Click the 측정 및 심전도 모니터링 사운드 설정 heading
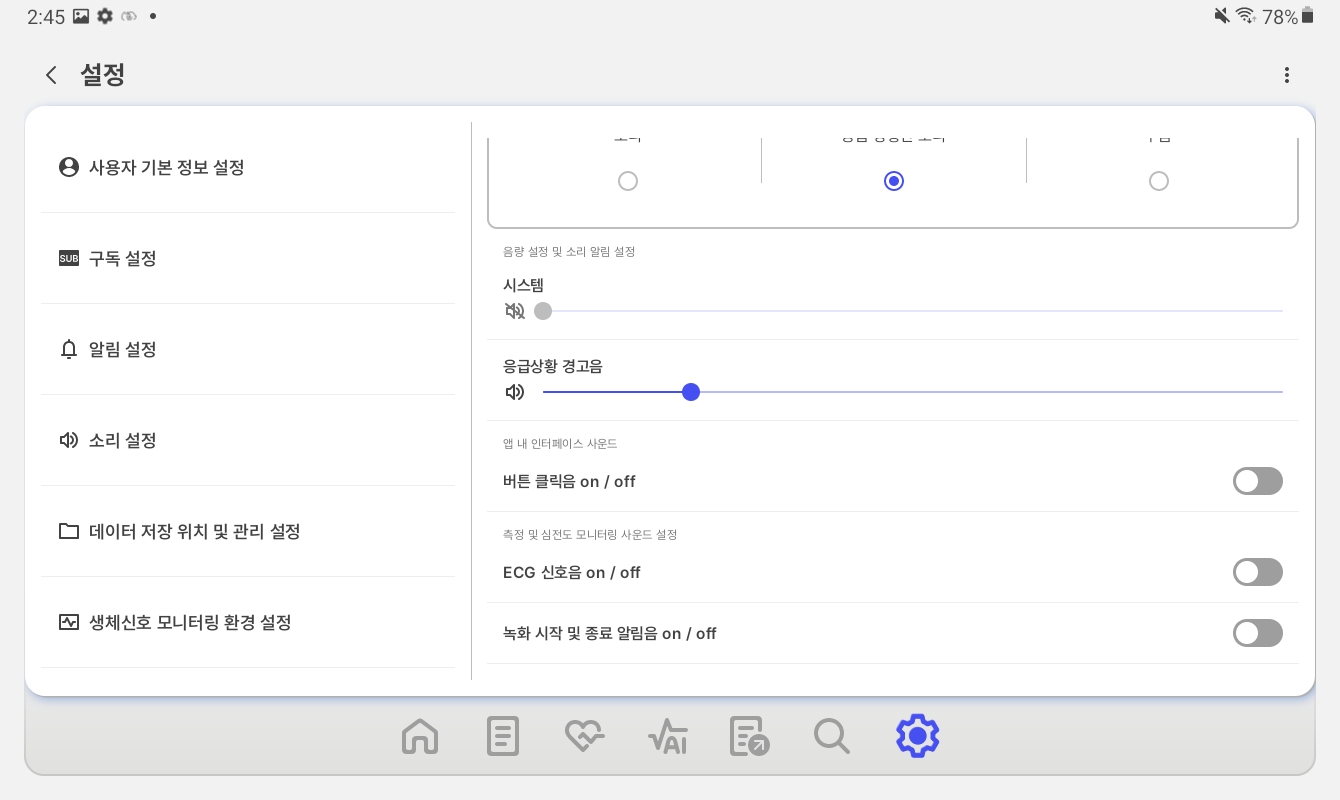1340x800 pixels. click(590, 535)
